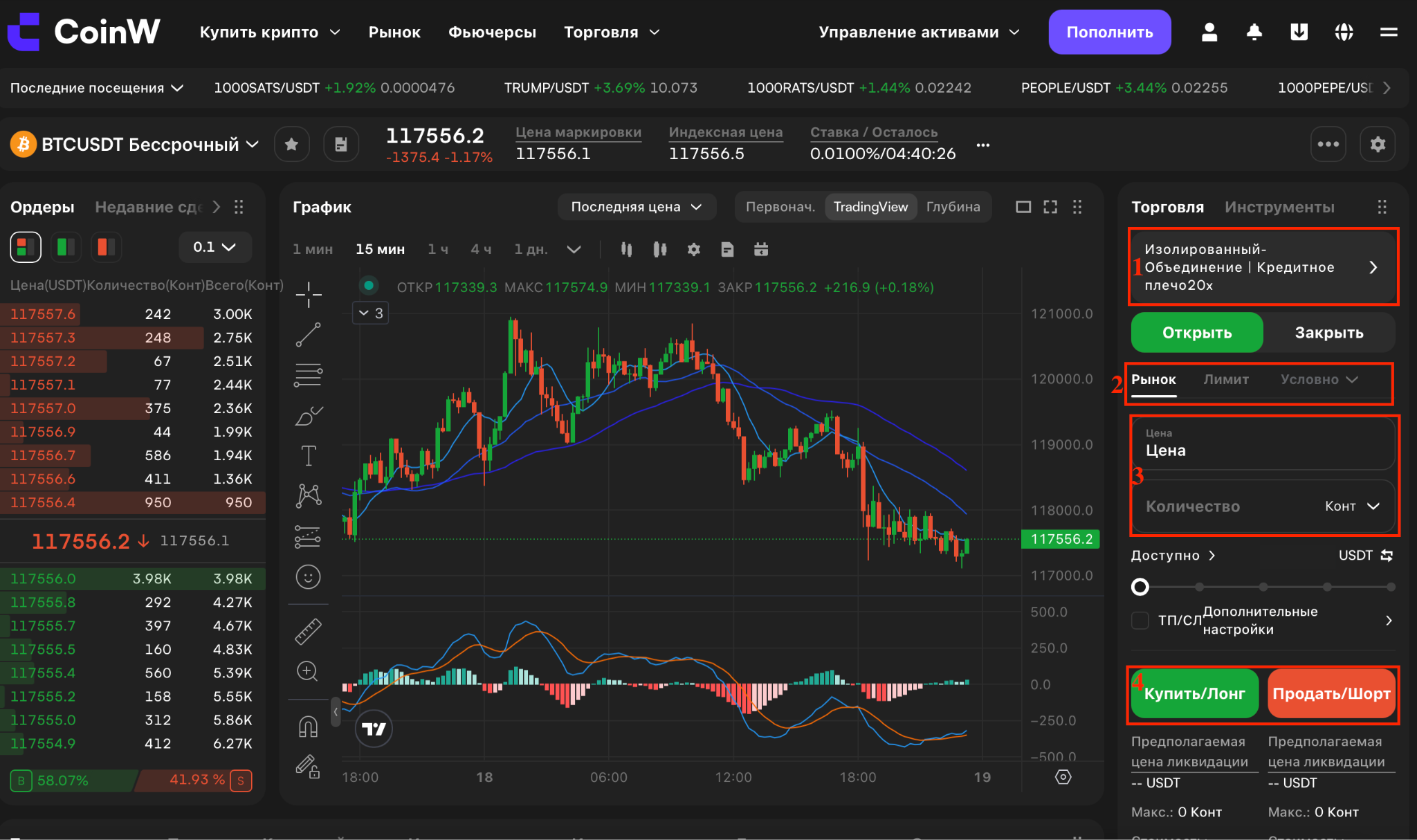Enable the ТП/СЛ checkbox
This screenshot has width=1417, height=840.
pos(1140,620)
